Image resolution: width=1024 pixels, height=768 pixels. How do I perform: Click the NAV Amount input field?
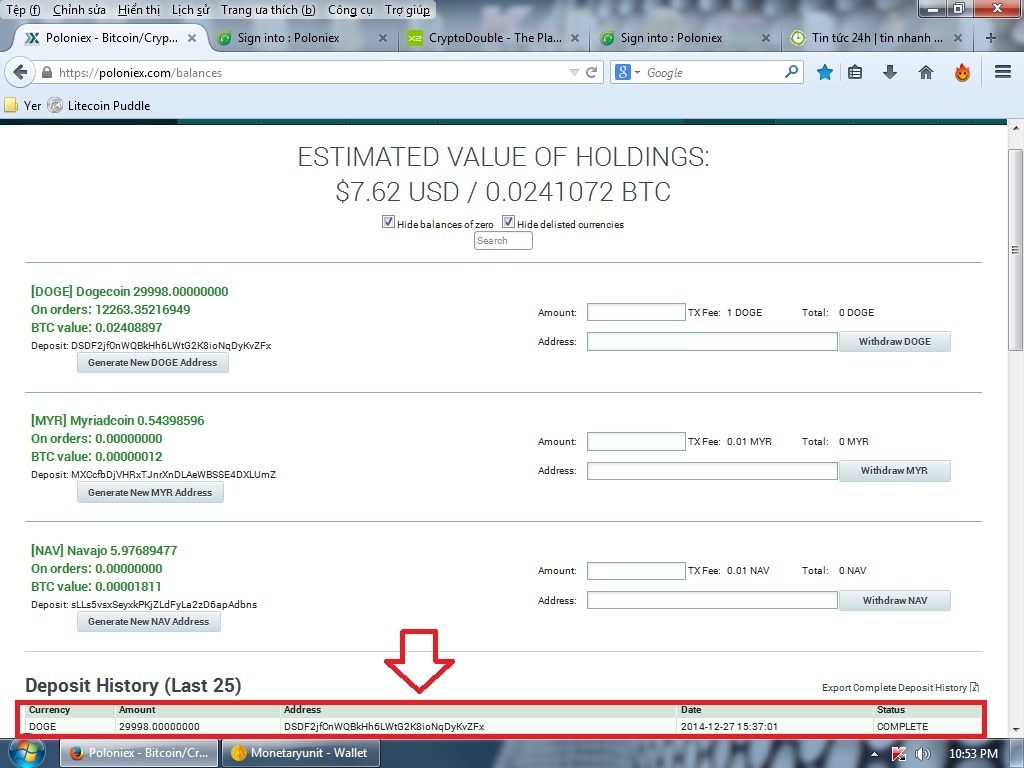coord(636,571)
